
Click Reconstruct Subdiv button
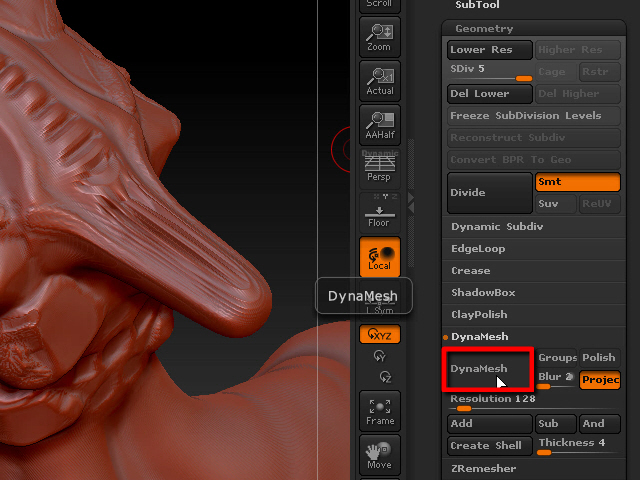coord(533,138)
